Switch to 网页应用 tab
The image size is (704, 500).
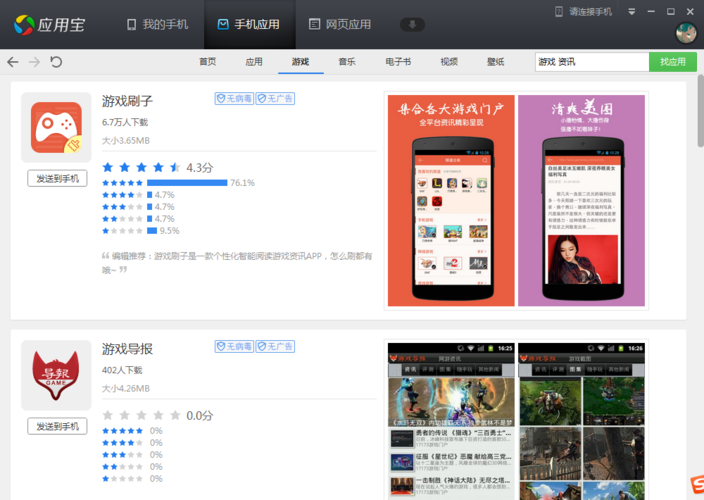(340, 24)
